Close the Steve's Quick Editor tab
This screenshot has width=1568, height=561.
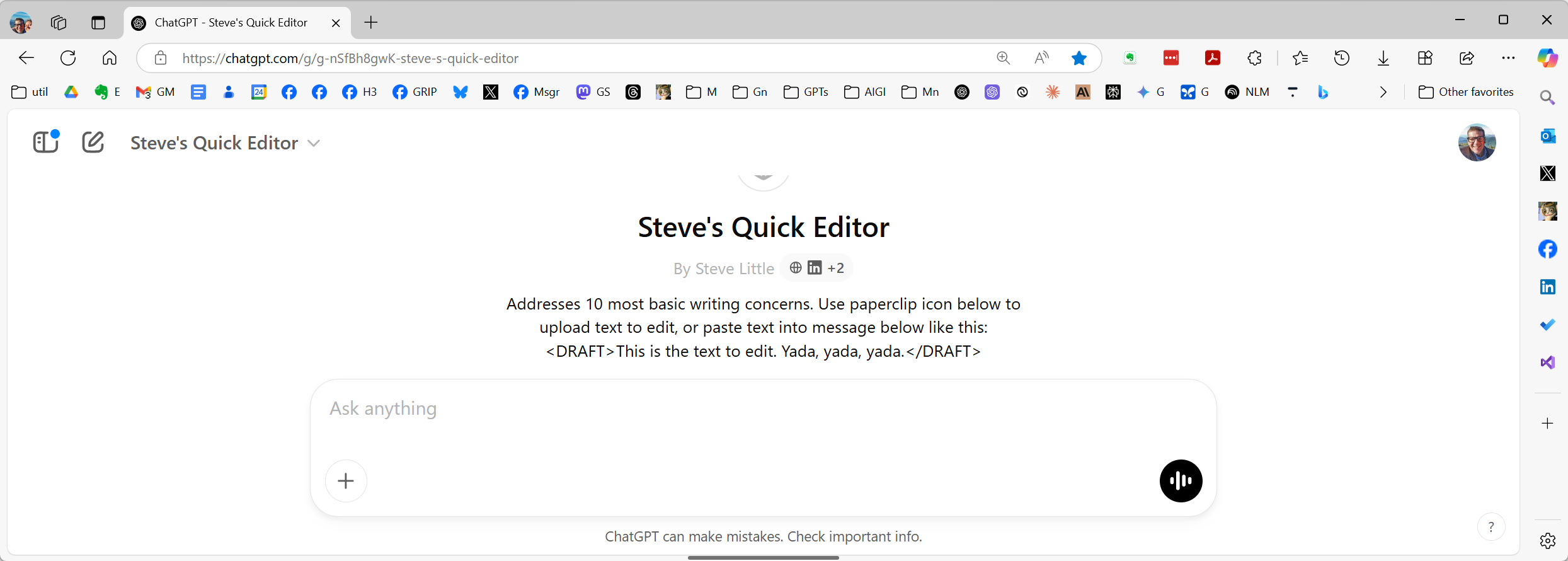(336, 23)
